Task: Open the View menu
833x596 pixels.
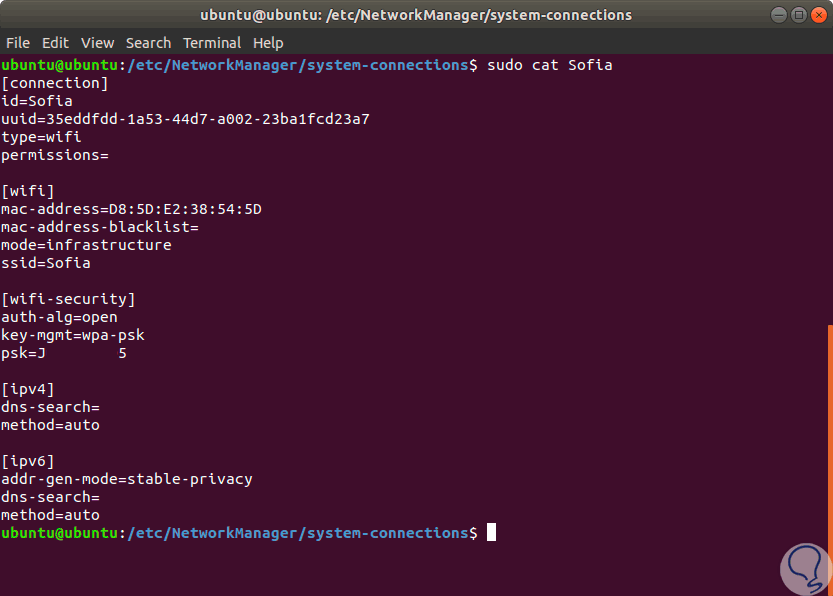Action: pyautogui.click(x=97, y=43)
